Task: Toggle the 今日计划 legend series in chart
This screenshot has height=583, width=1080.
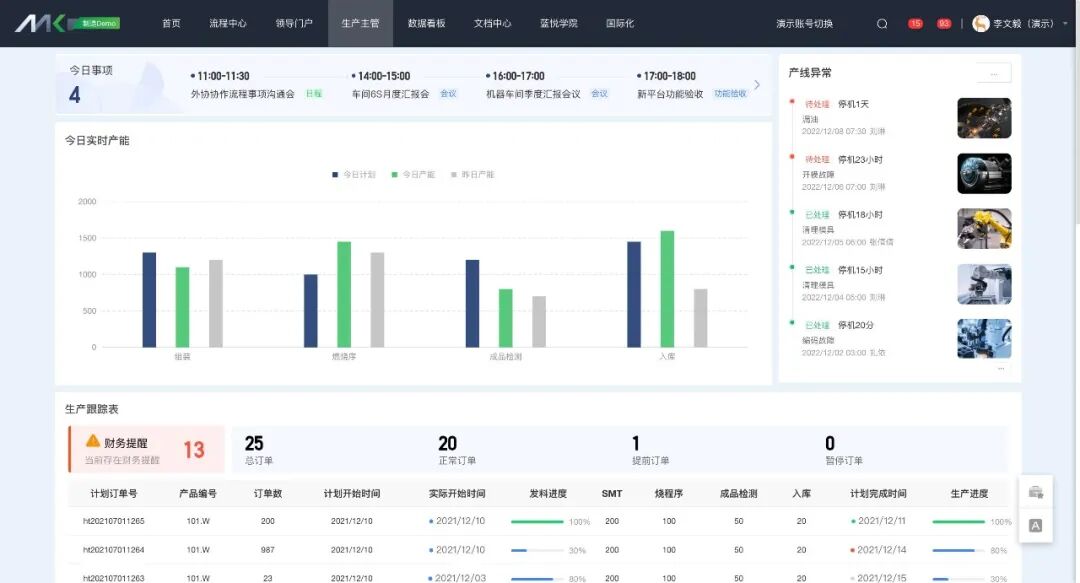Action: point(353,175)
